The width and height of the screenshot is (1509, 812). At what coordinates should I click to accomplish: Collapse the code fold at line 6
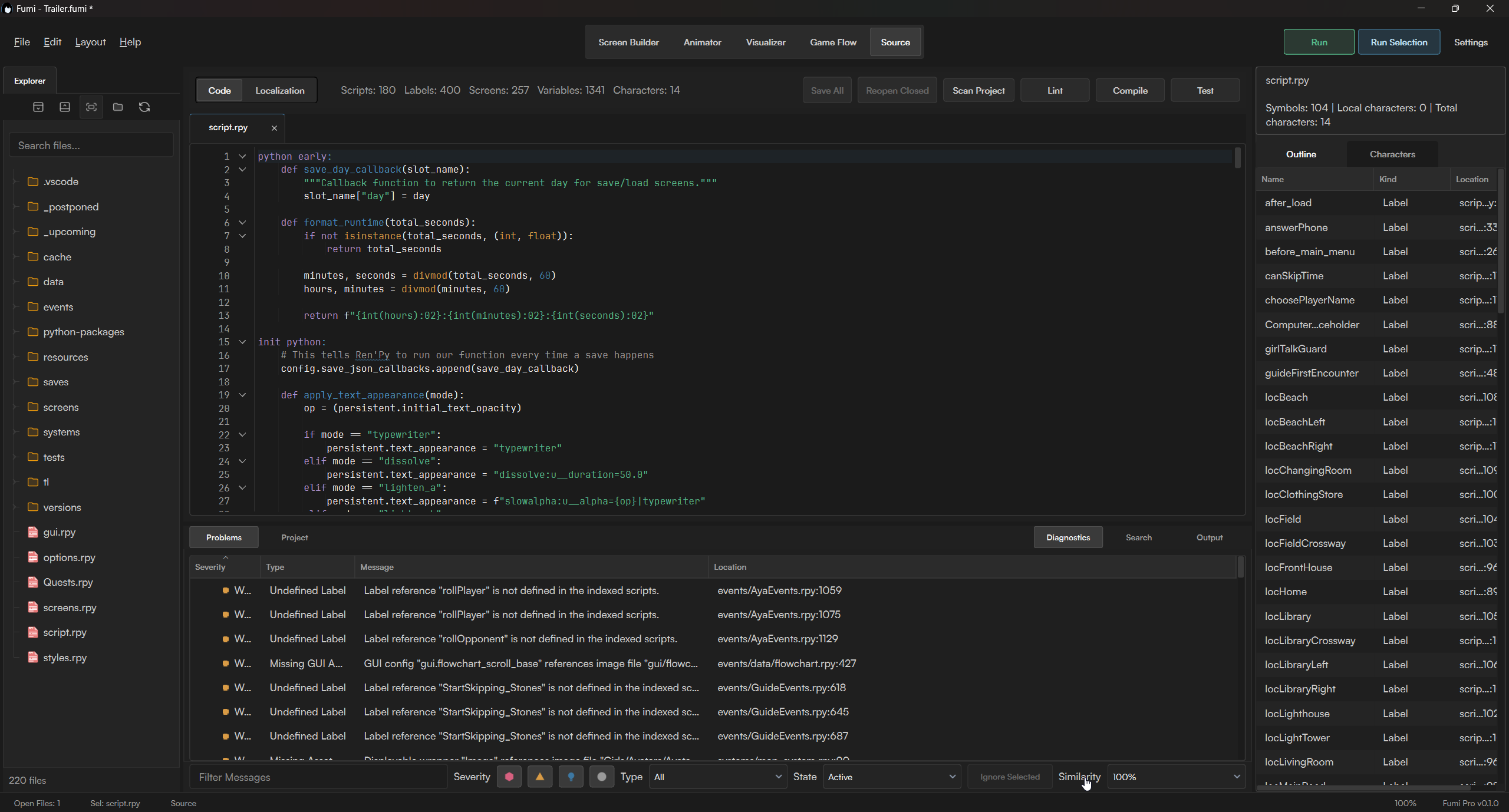click(242, 223)
